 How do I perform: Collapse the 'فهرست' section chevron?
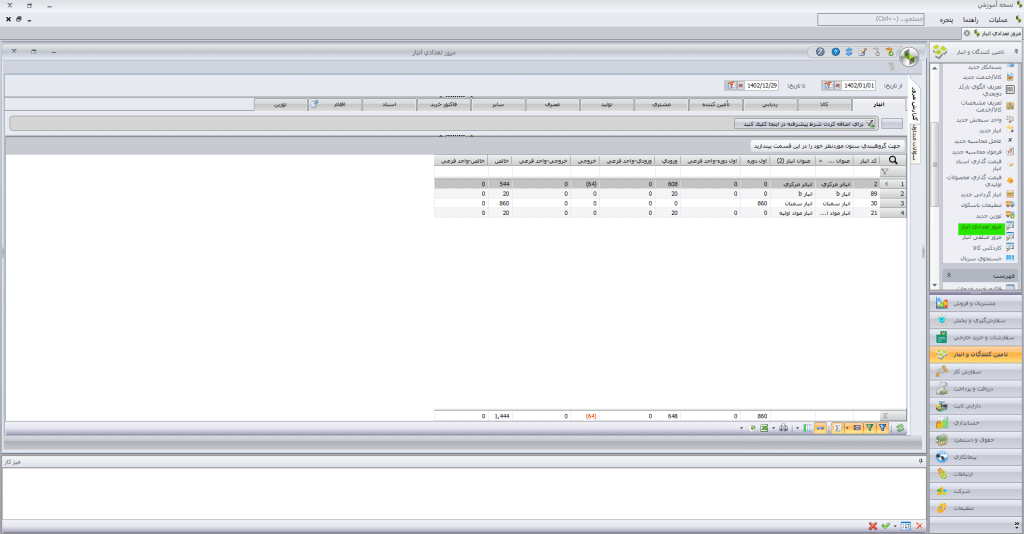pos(949,275)
